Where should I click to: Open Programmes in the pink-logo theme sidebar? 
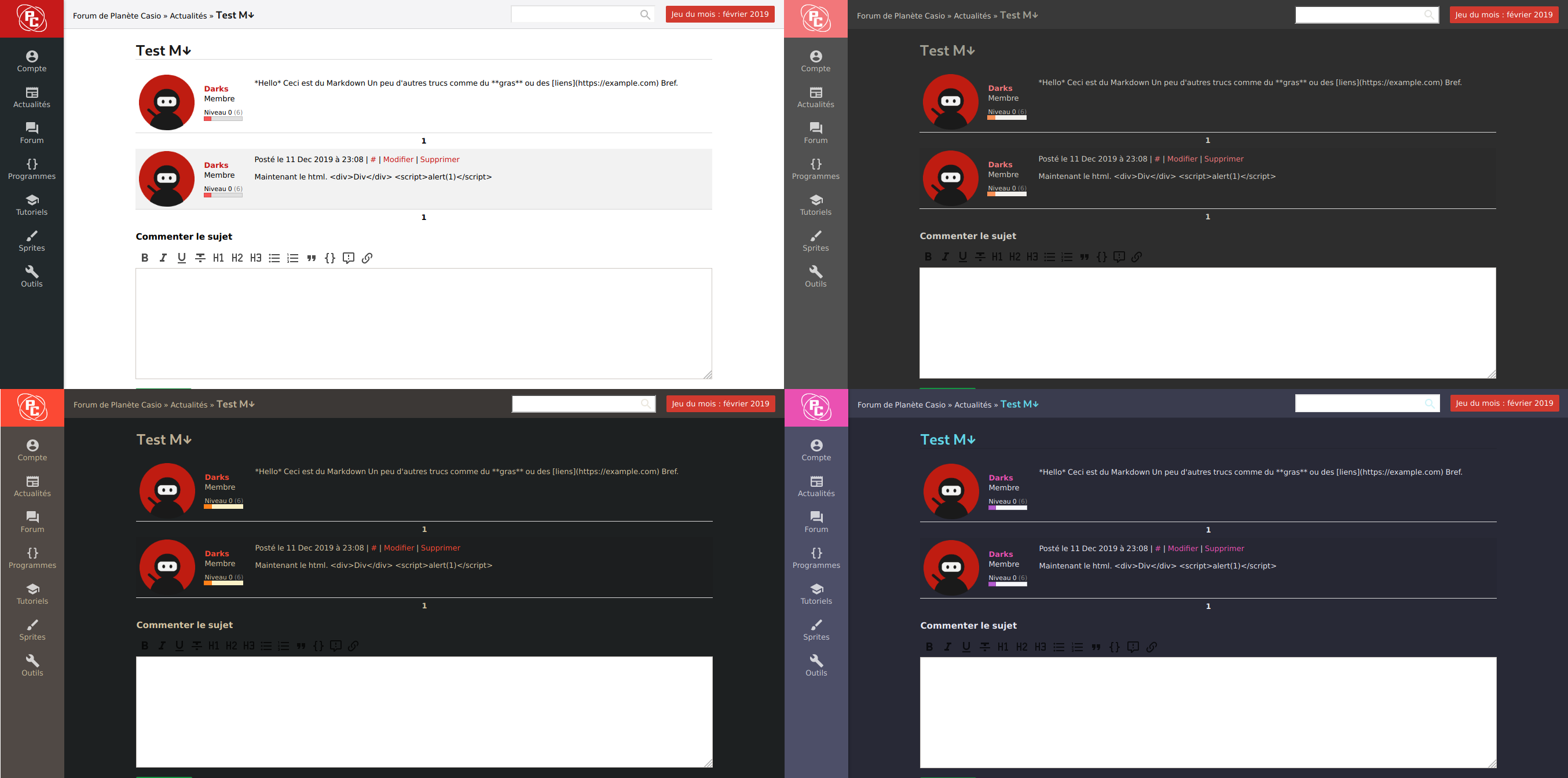pyautogui.click(x=816, y=558)
